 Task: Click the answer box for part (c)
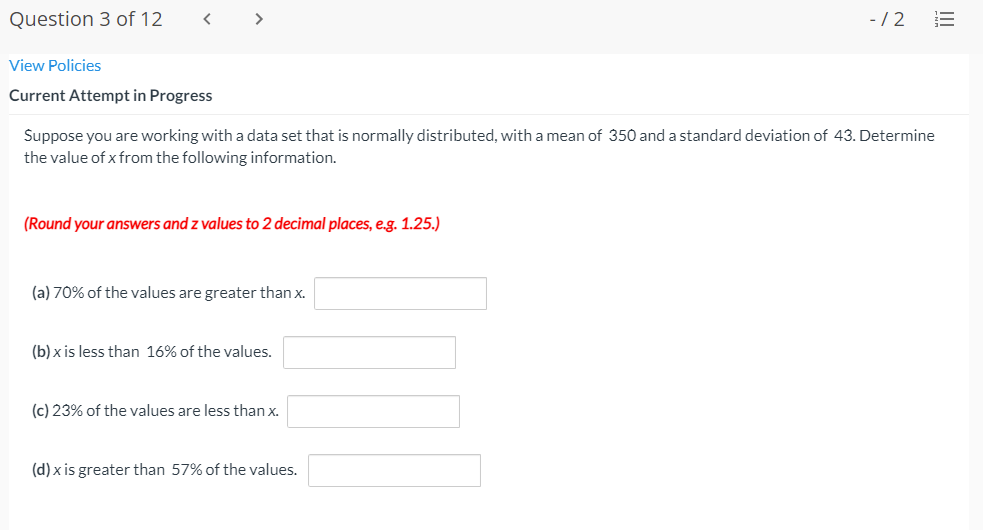[374, 411]
